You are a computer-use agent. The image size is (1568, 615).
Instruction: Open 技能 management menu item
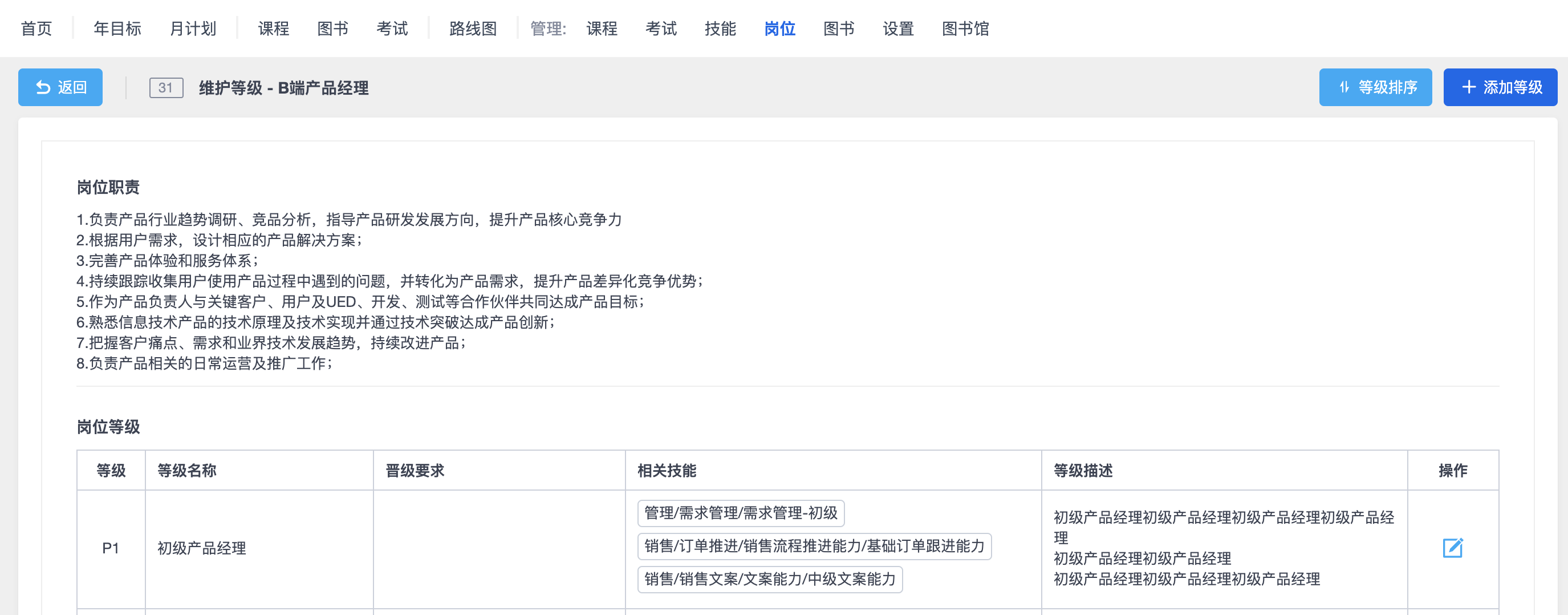tap(721, 29)
